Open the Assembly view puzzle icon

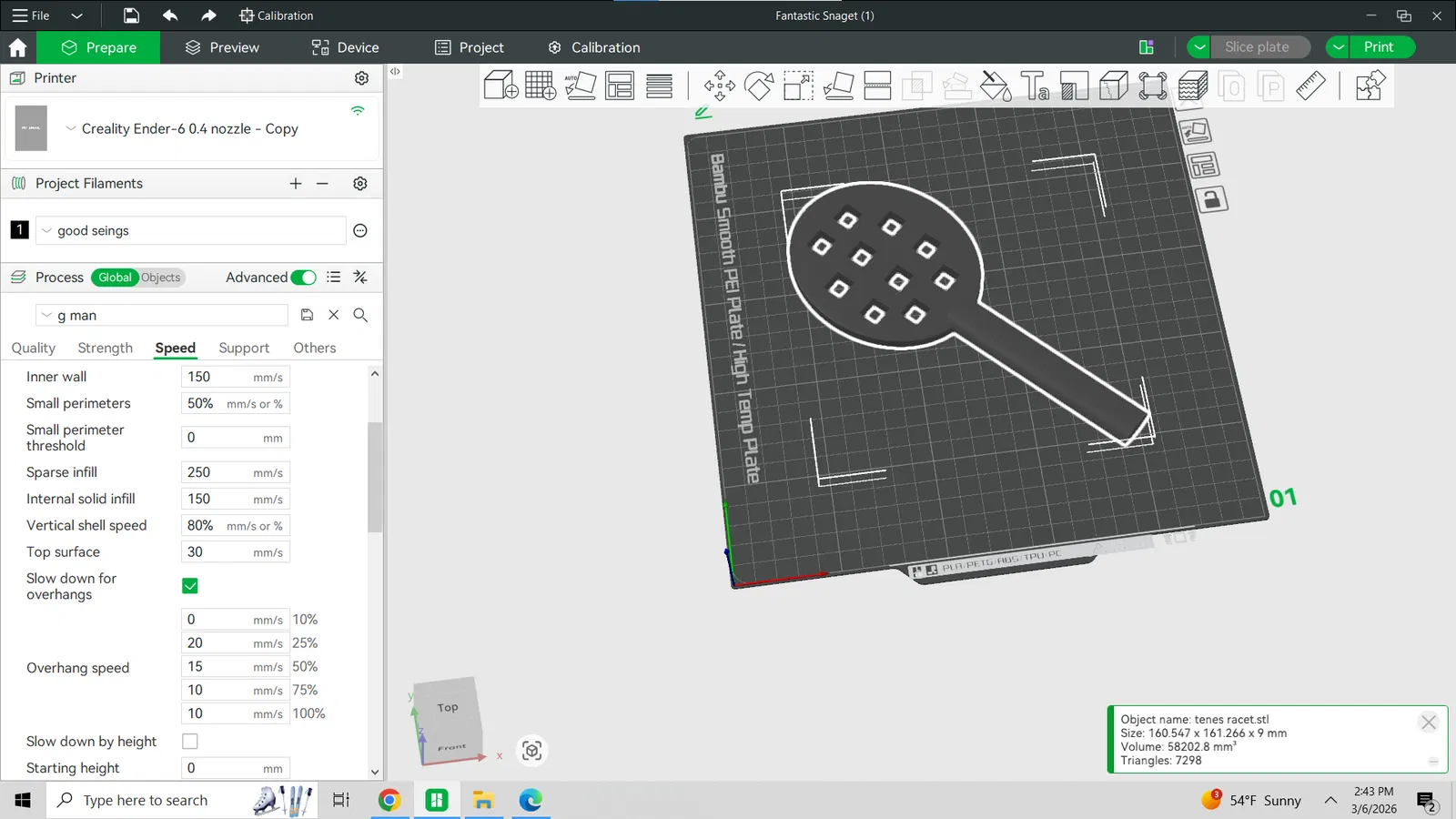tap(1370, 86)
